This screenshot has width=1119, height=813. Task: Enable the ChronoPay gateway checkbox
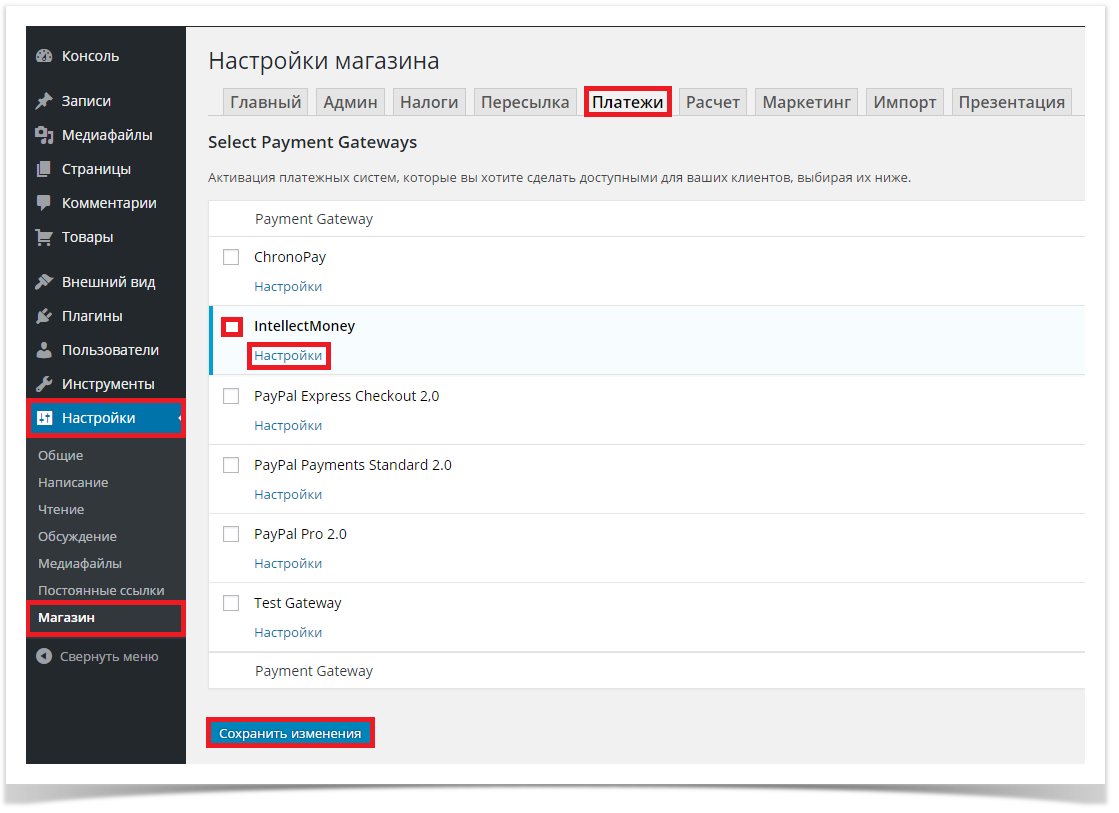231,257
